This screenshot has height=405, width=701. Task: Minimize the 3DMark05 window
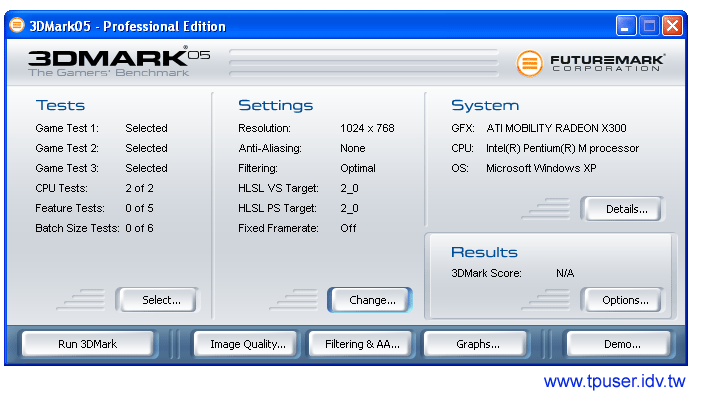627,26
